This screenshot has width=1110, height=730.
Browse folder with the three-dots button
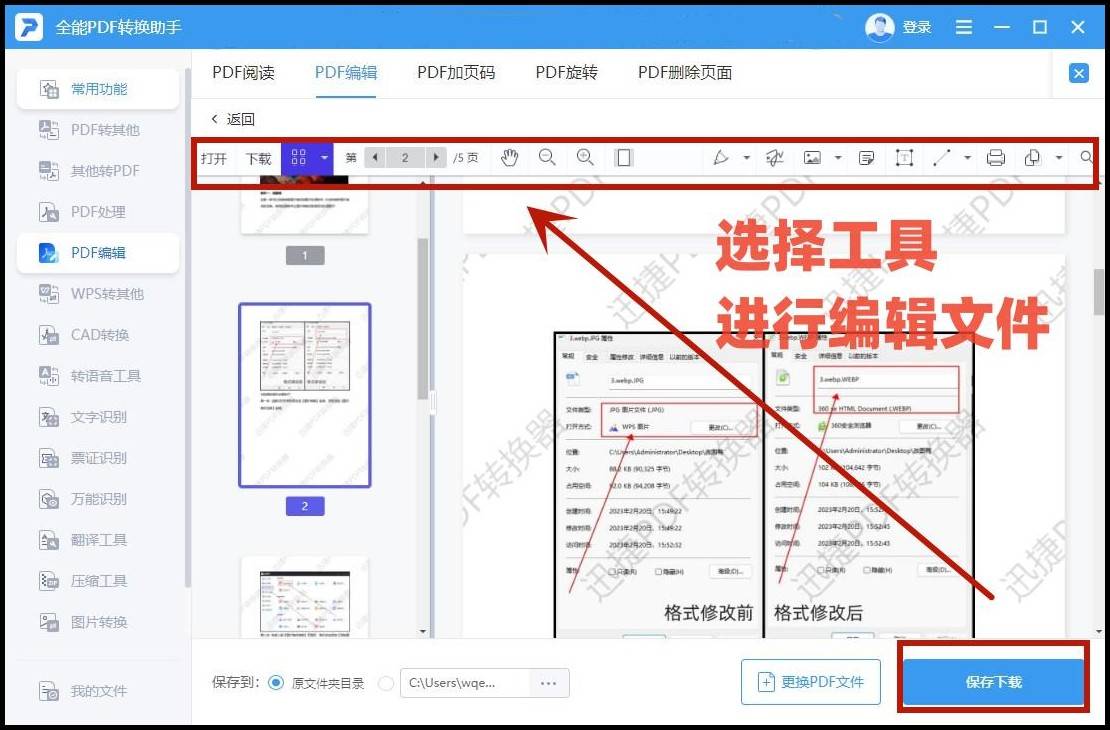(549, 683)
